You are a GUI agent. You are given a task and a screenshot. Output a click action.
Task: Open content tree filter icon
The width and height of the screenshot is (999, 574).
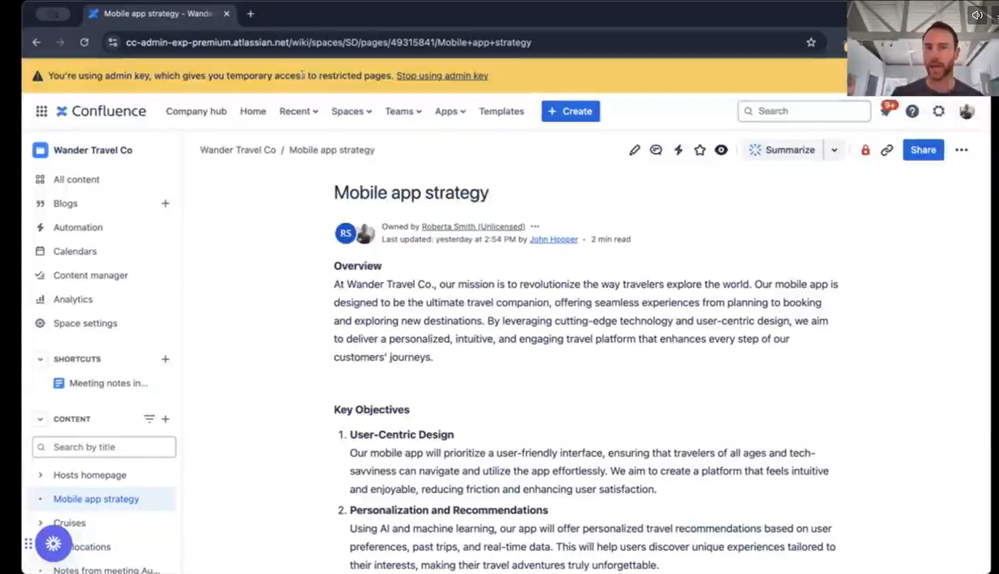(149, 419)
